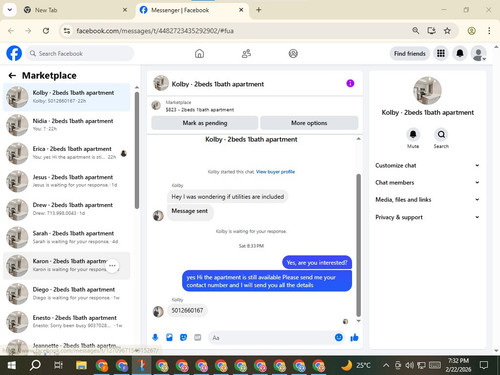
Task: Open the Chrome three-dot menu
Action: (489, 31)
